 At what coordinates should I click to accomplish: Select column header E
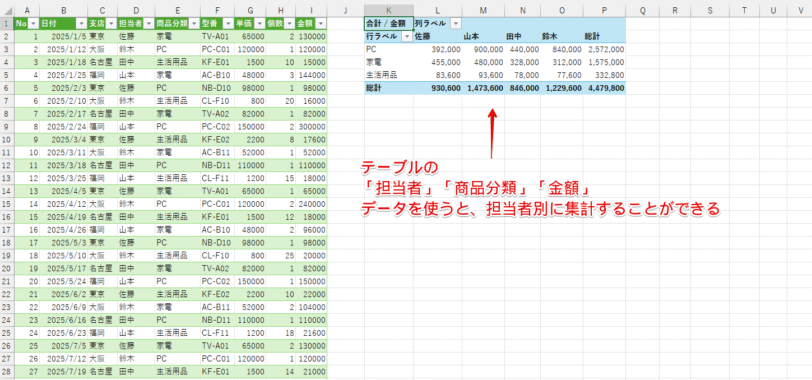pos(177,11)
